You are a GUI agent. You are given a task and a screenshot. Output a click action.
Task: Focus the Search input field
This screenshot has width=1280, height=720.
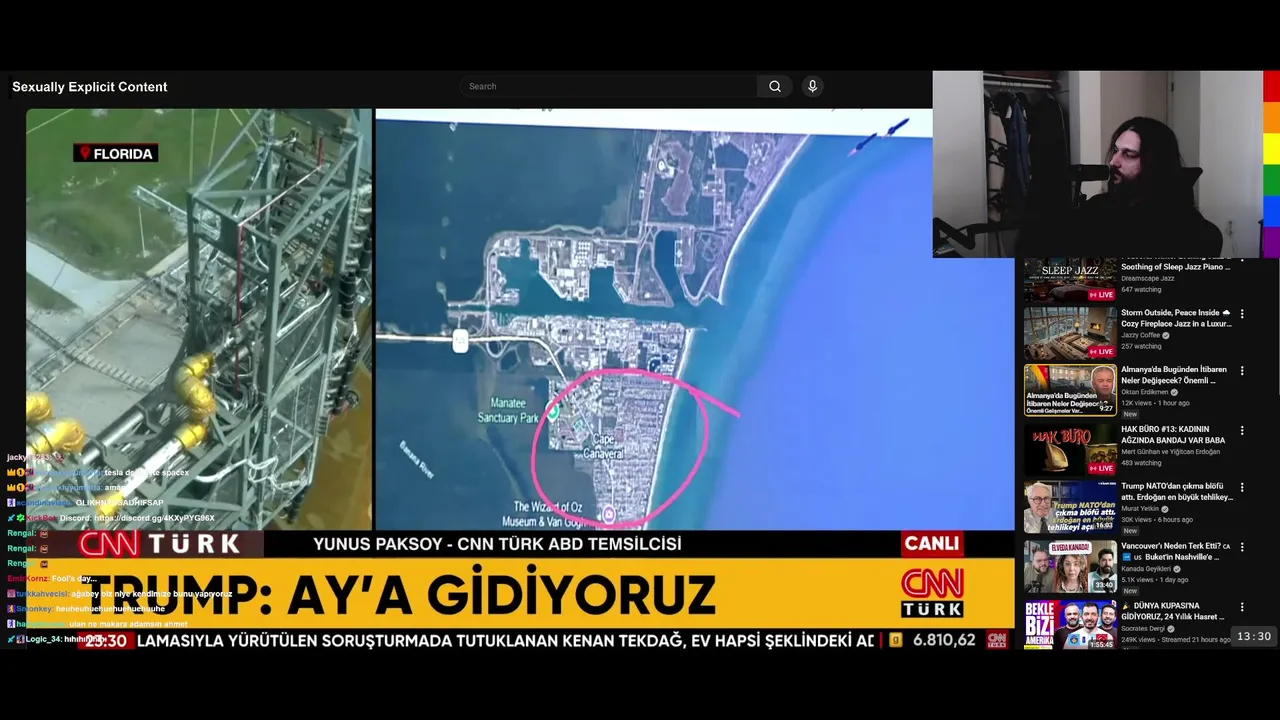(x=610, y=86)
